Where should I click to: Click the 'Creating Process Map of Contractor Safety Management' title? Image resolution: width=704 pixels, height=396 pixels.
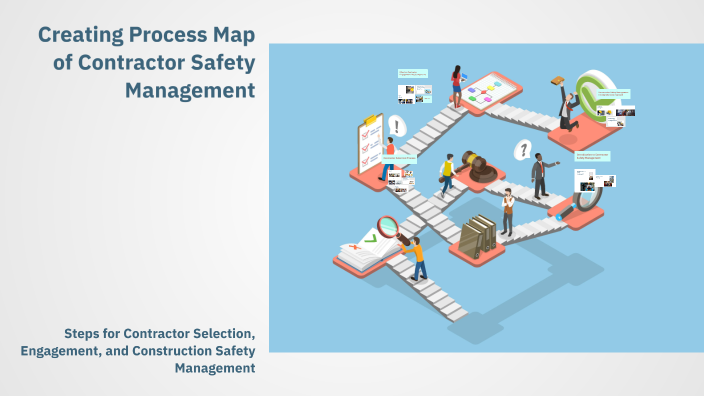[x=146, y=62]
